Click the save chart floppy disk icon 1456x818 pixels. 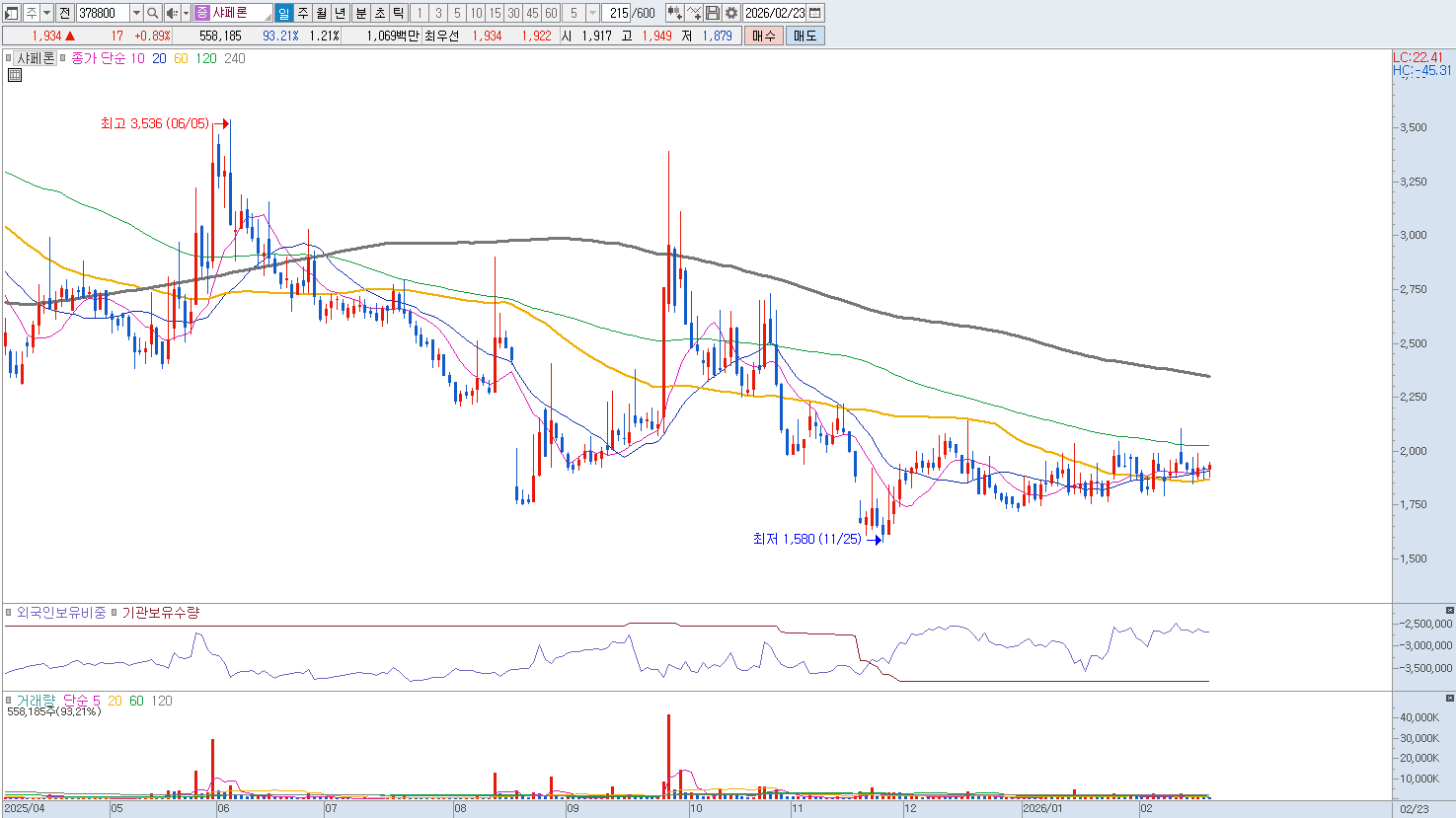(713, 13)
